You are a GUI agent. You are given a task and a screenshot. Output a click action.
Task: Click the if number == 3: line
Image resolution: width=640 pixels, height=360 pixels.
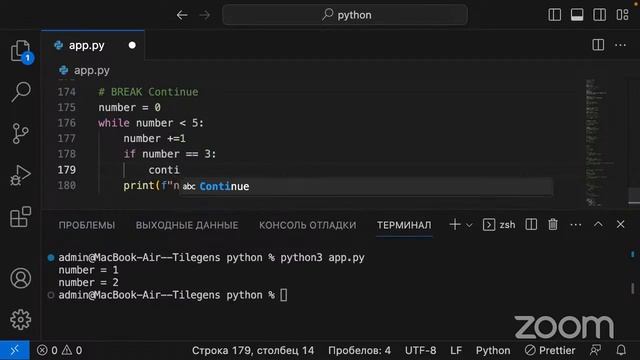point(170,154)
